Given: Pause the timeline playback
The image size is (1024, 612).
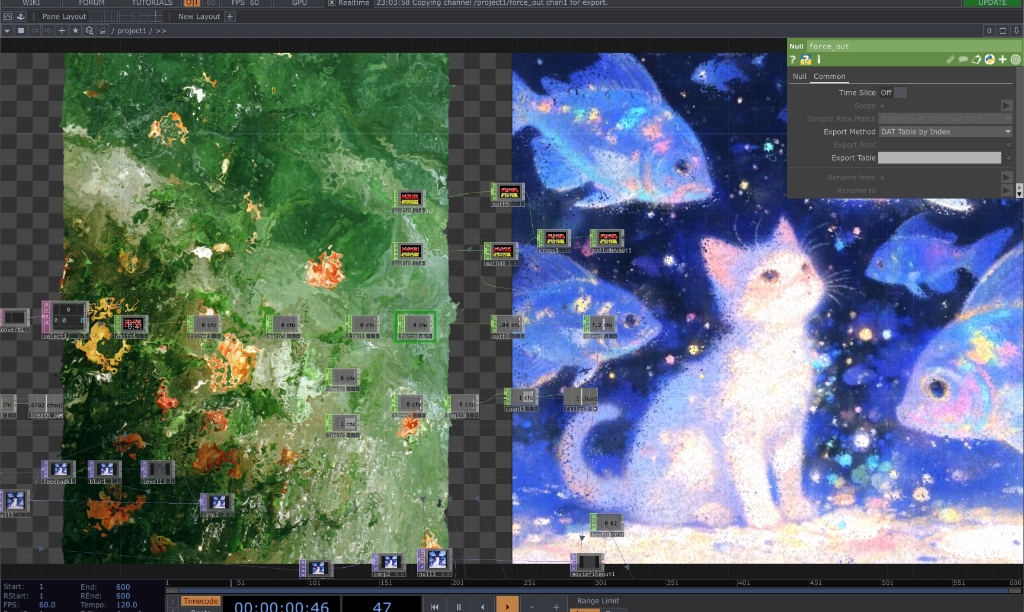Looking at the screenshot, I should [x=458, y=607].
